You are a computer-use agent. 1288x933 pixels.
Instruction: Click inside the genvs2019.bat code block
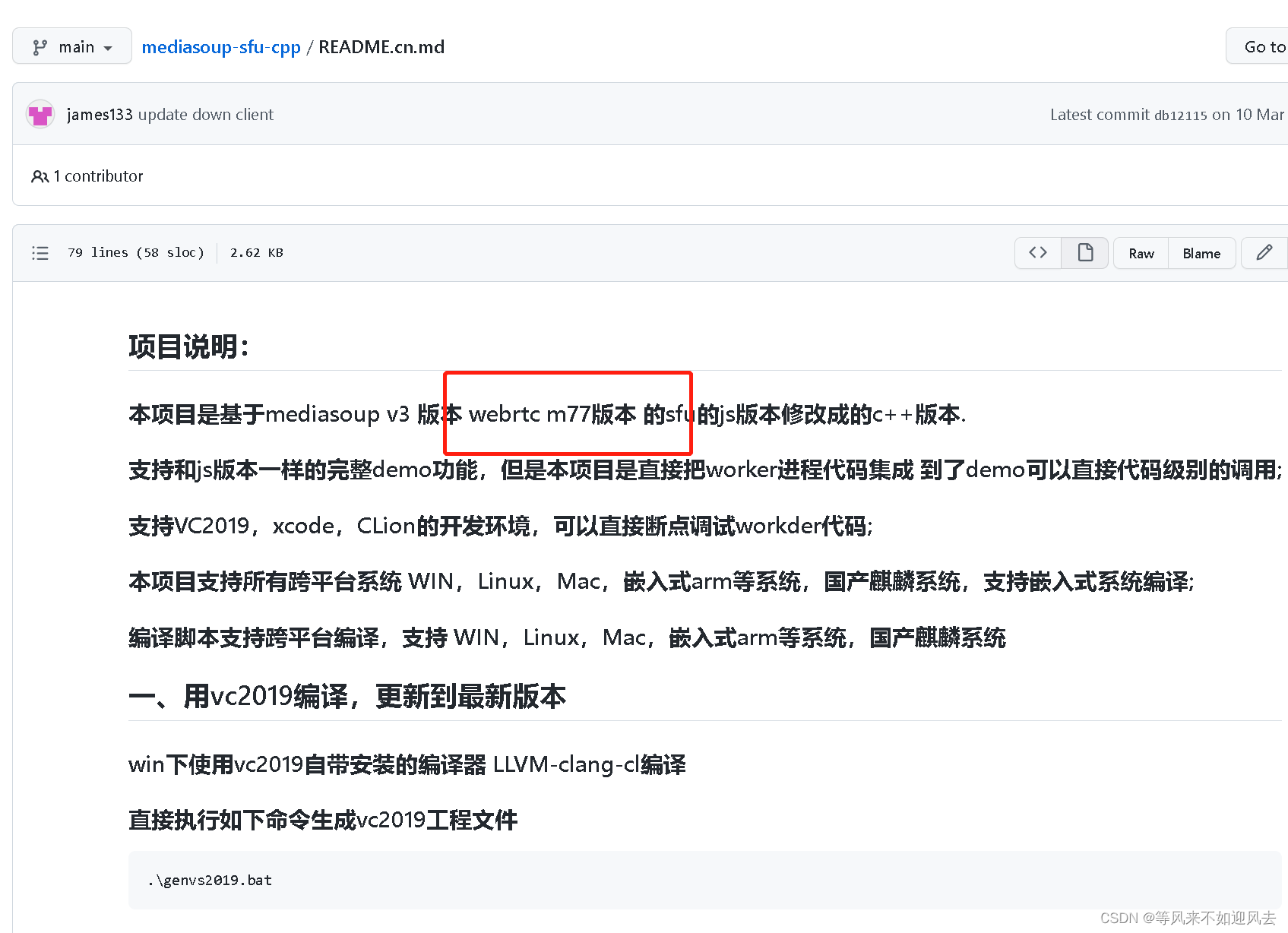(x=209, y=880)
